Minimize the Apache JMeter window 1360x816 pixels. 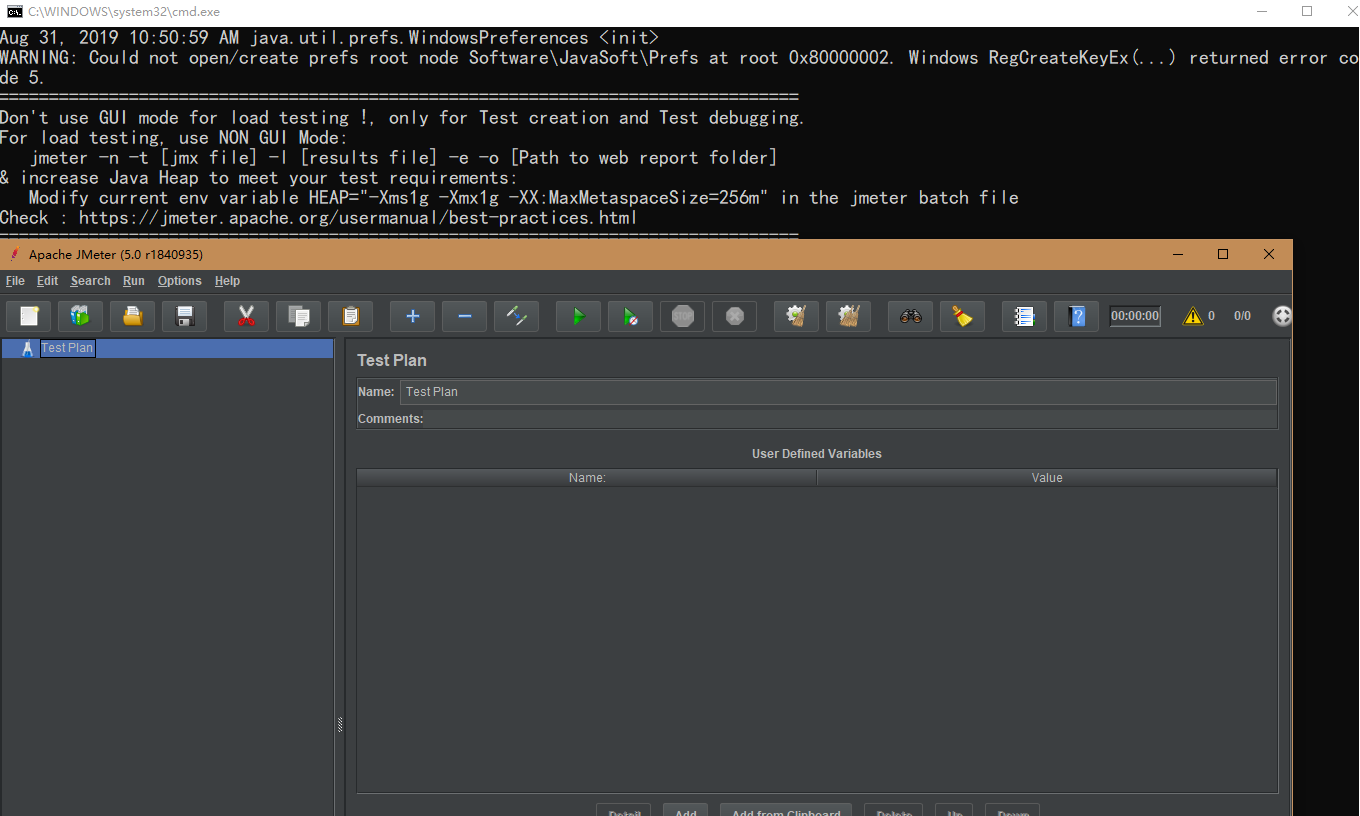(x=1177, y=254)
